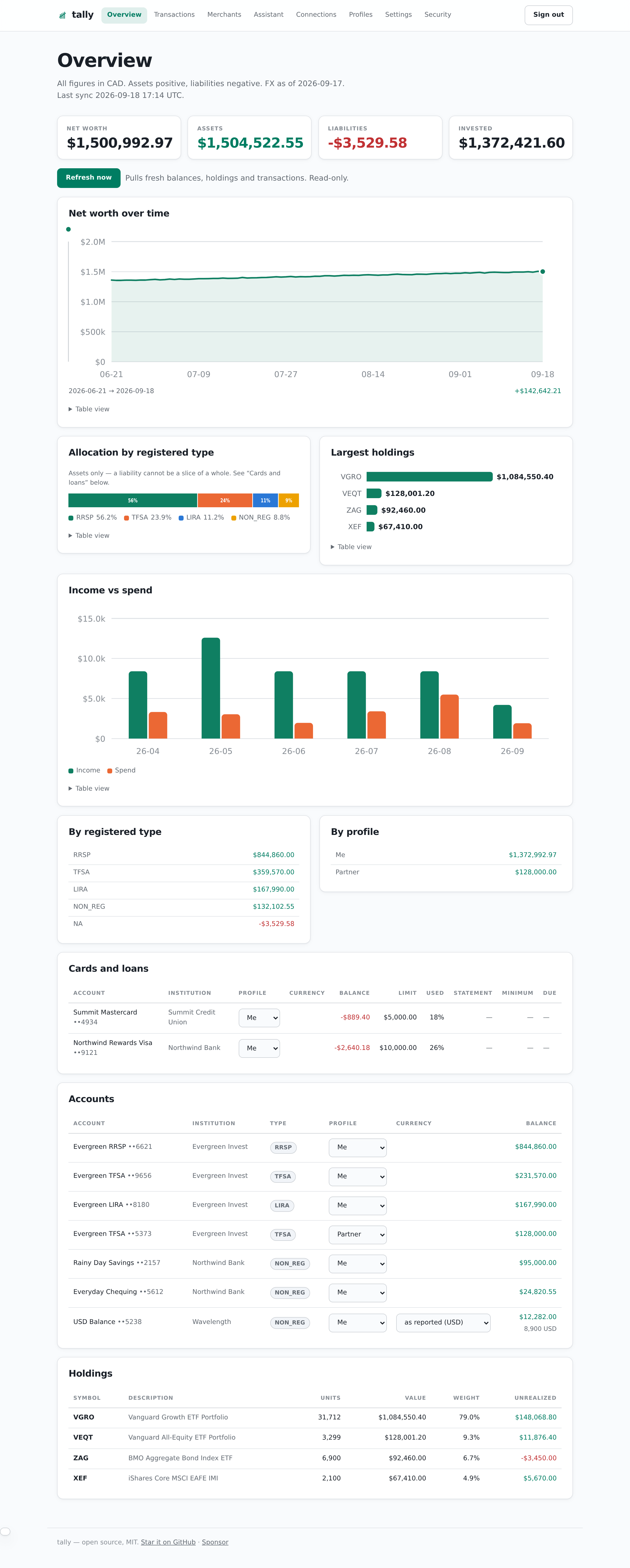Click the LIRA row in By registered type
The image size is (630, 1568).
[184, 890]
